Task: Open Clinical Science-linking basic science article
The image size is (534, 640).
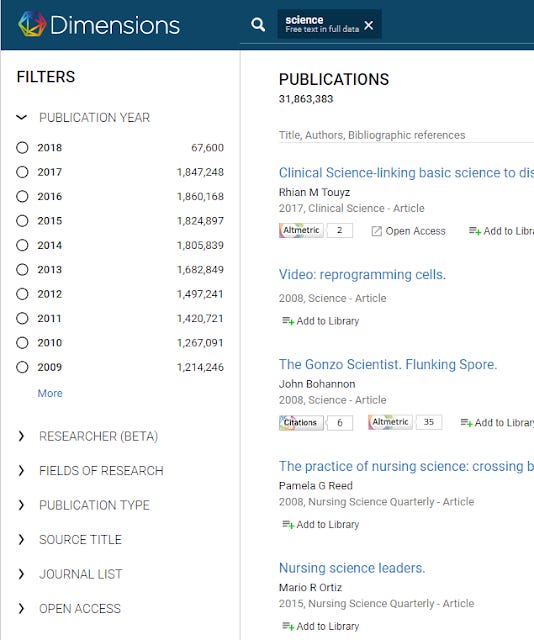Action: coord(406,173)
